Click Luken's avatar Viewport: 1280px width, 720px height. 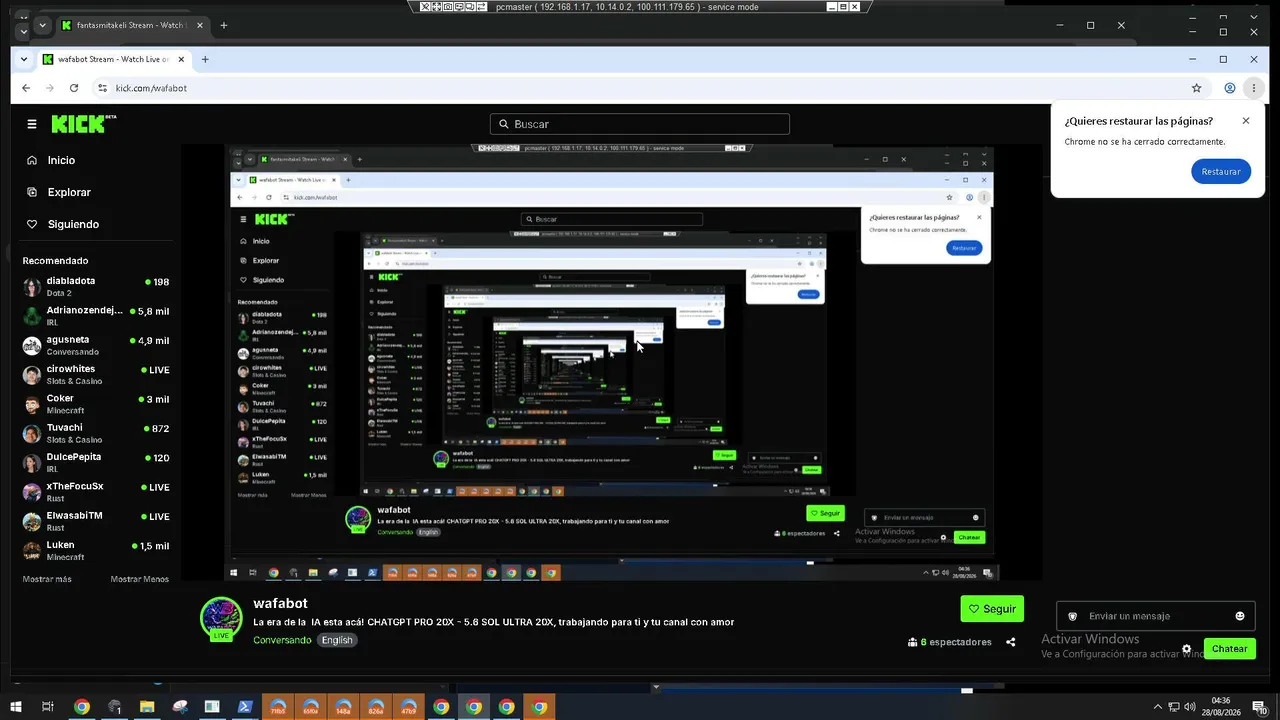32,550
